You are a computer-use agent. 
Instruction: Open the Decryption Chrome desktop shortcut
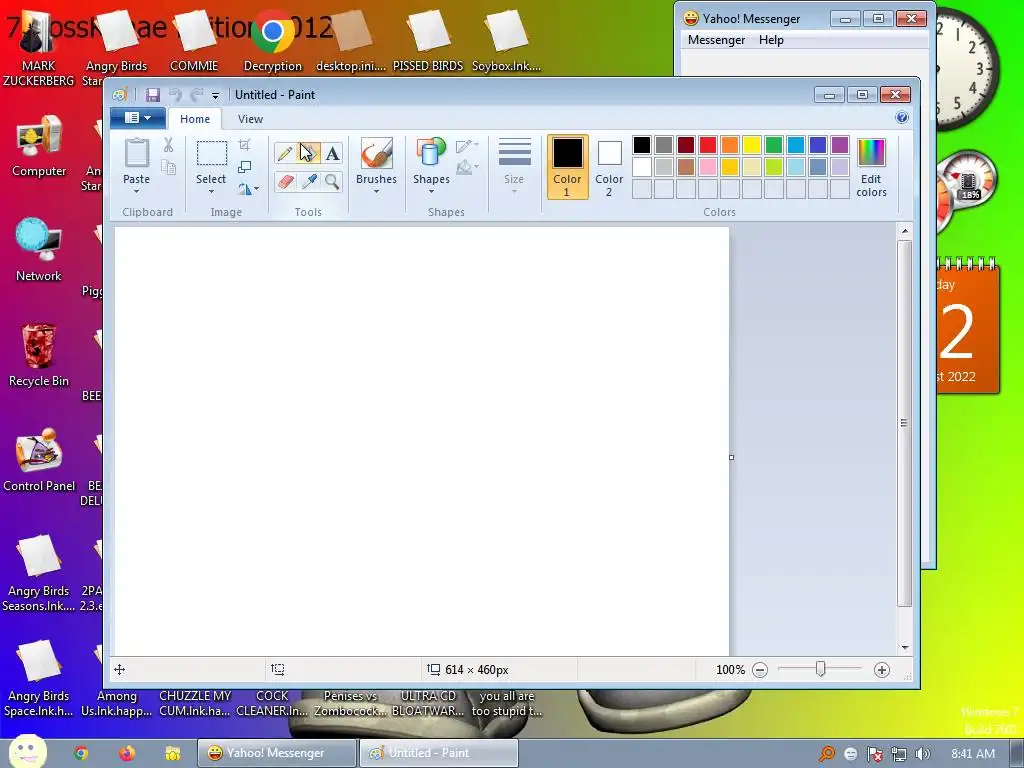coord(273,40)
